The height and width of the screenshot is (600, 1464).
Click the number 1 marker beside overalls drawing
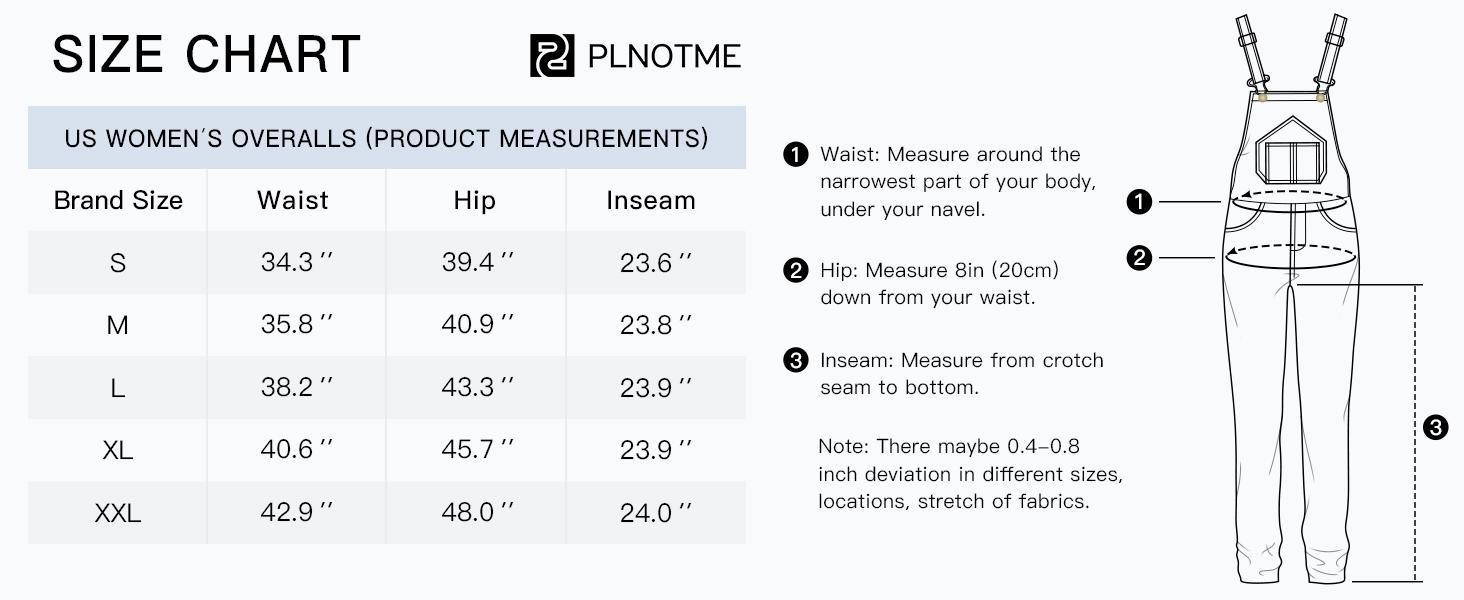pos(1139,202)
